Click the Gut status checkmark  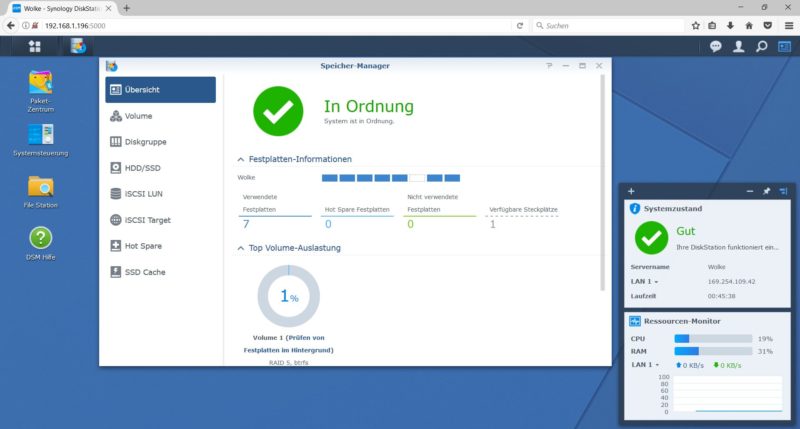(x=651, y=238)
